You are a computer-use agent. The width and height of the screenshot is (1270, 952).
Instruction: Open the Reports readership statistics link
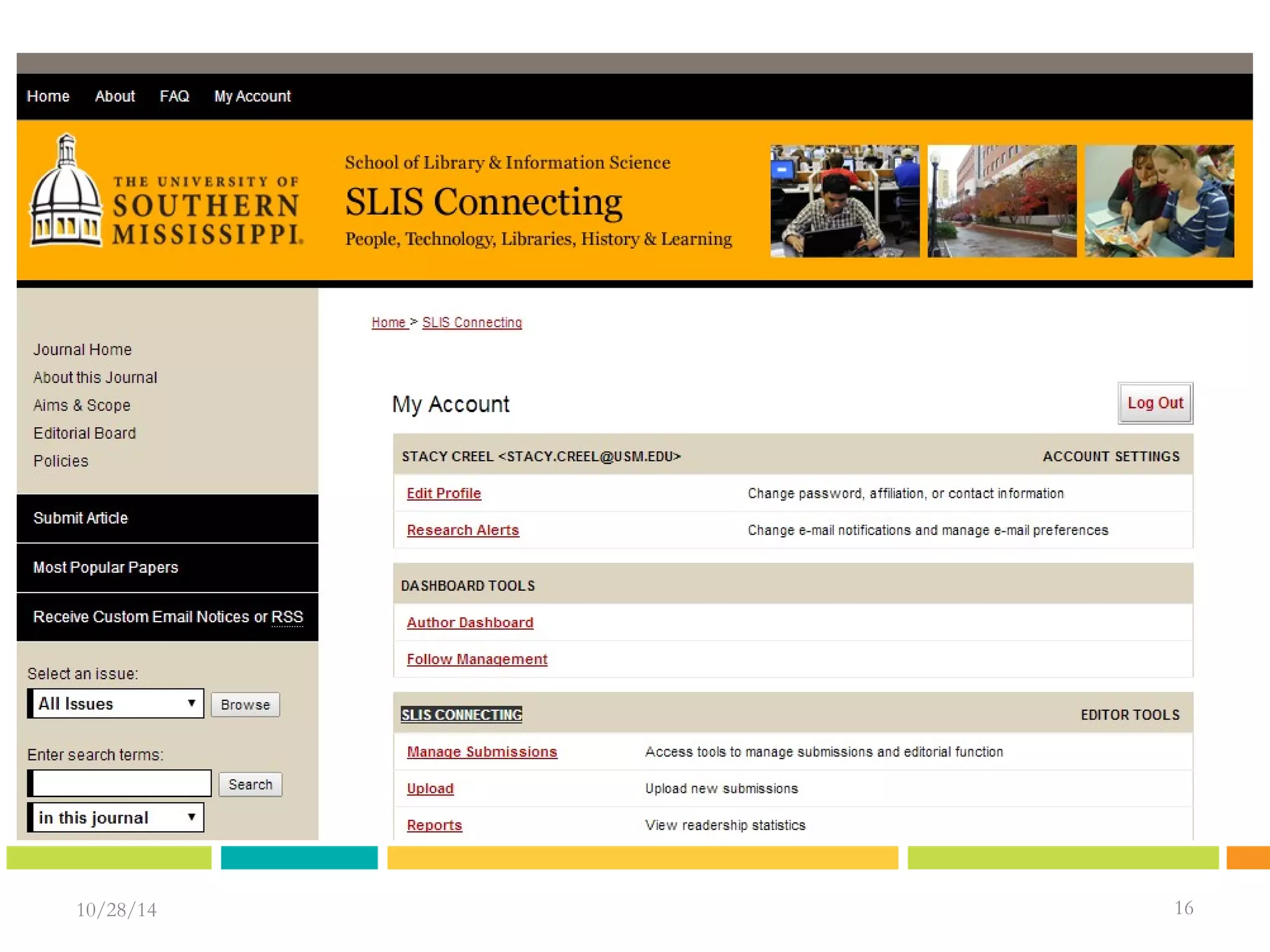pyautogui.click(x=434, y=825)
